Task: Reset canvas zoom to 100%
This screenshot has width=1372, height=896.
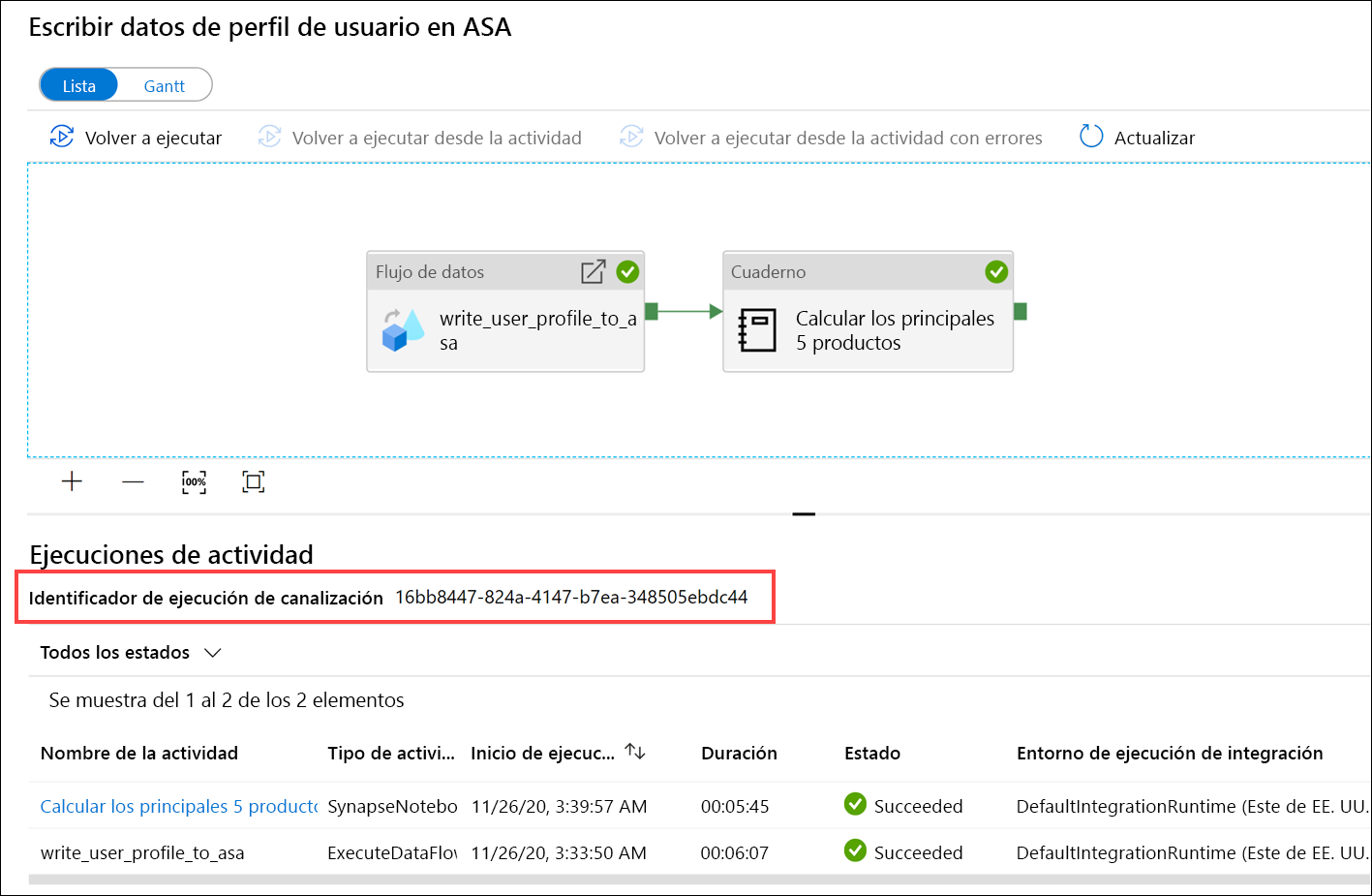Action: click(x=194, y=481)
